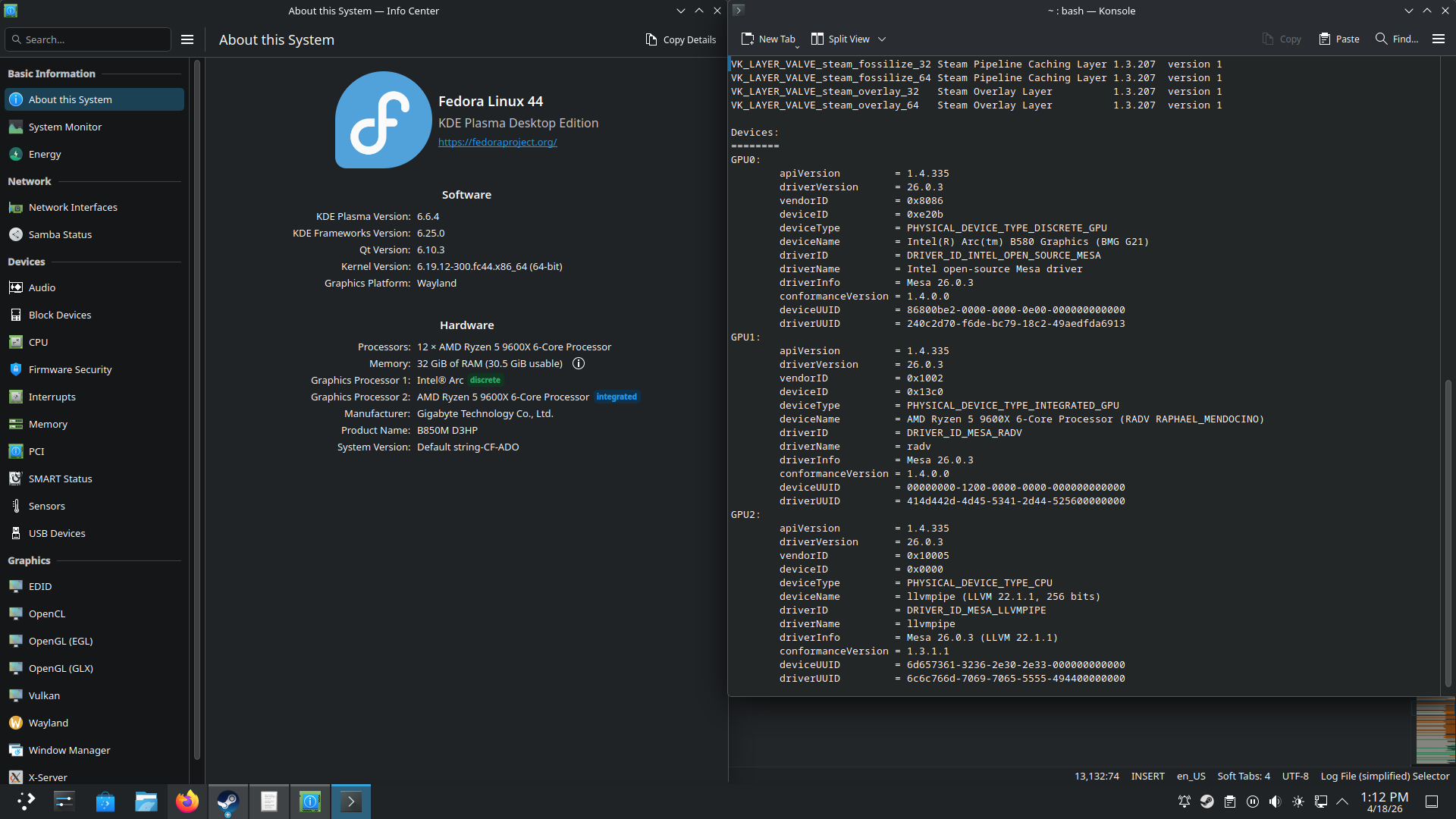Toggle INSERT mode in status bar

1147,776
